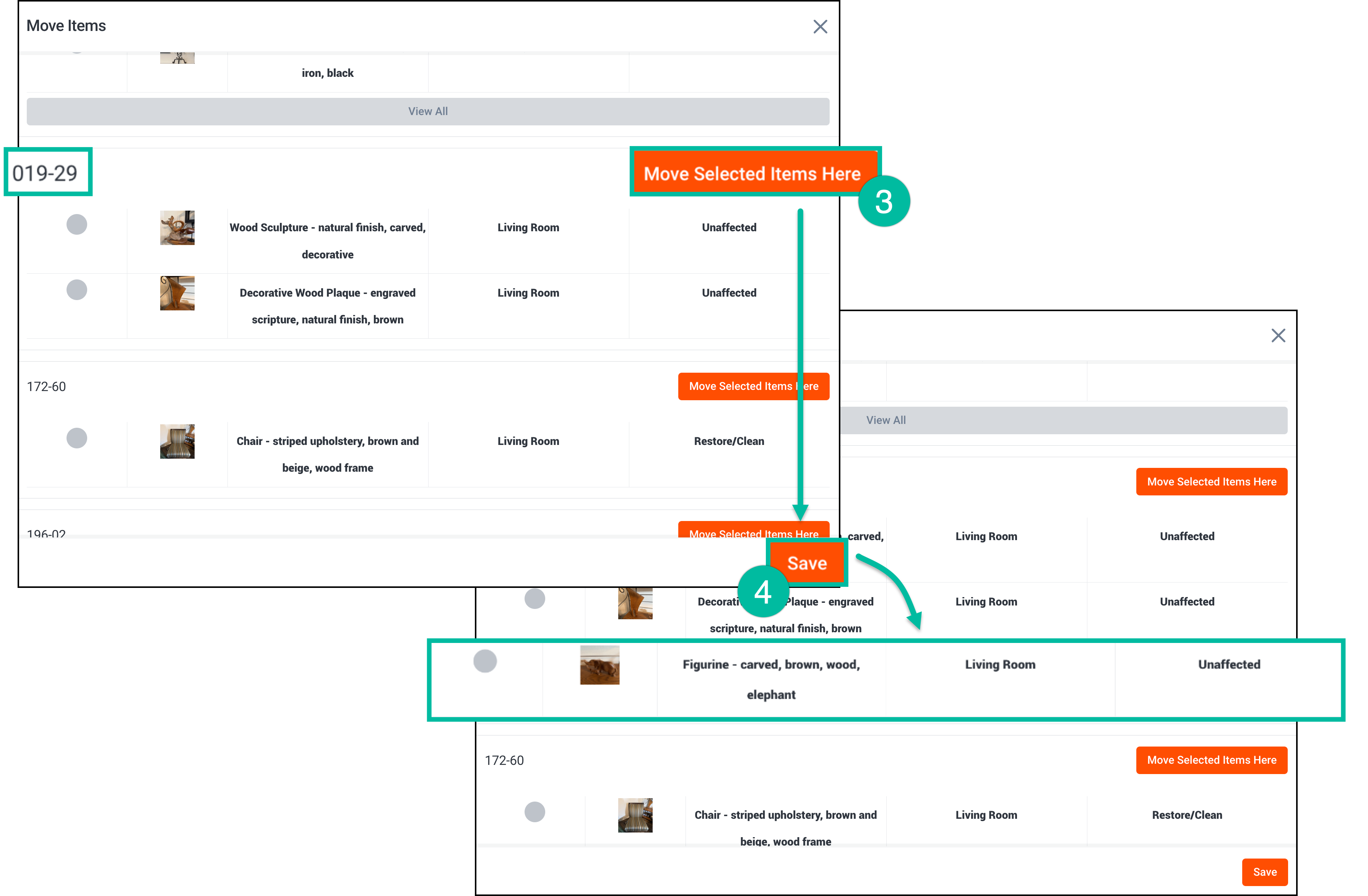The image size is (1368, 896).
Task: Click View All in the second dialog
Action: tap(1063, 420)
